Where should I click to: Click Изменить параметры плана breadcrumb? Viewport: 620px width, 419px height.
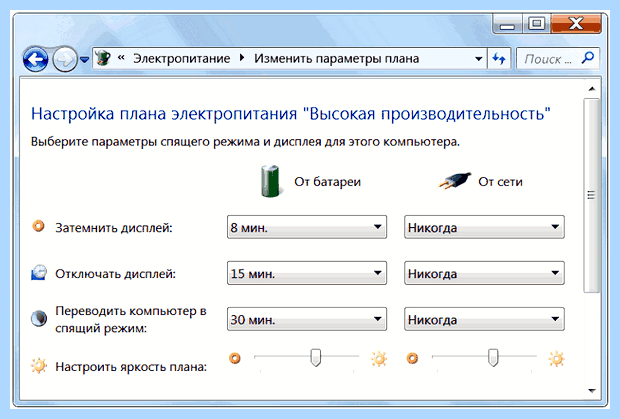[x=336, y=59]
